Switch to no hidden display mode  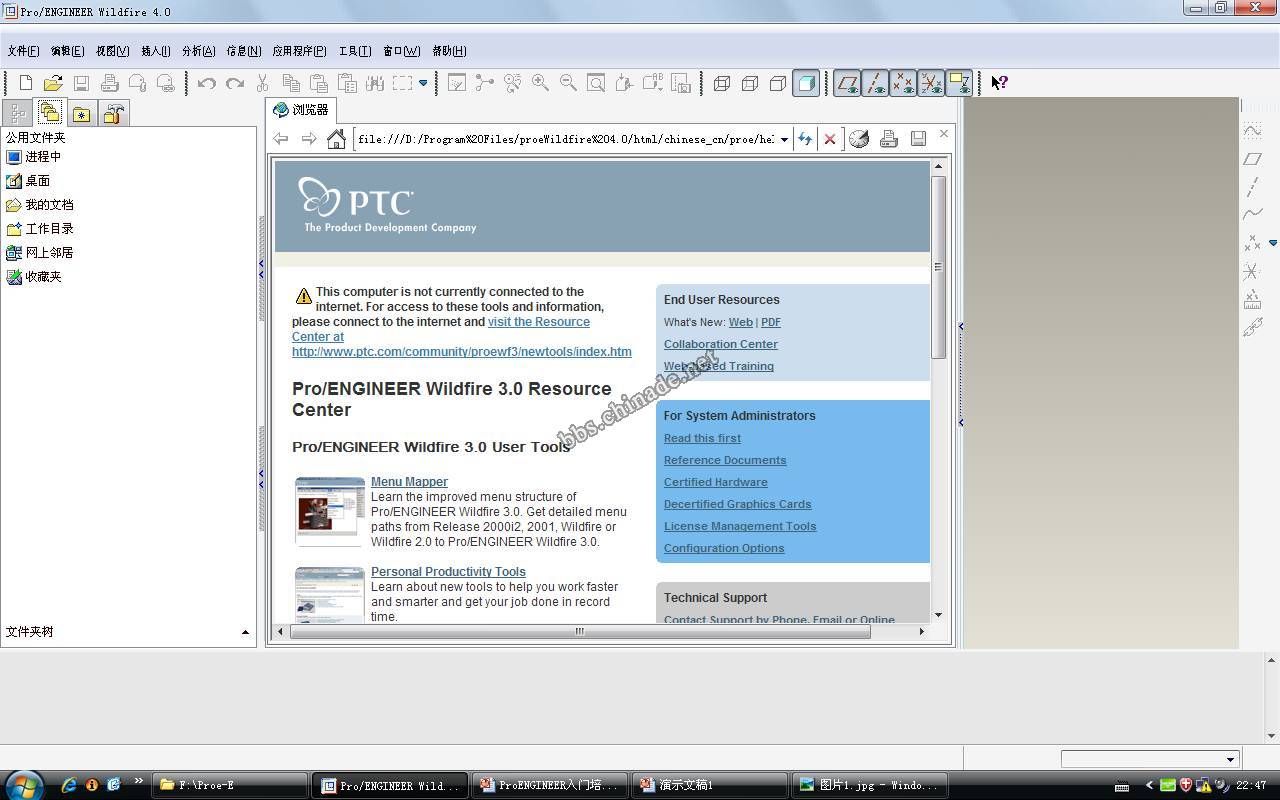point(778,83)
